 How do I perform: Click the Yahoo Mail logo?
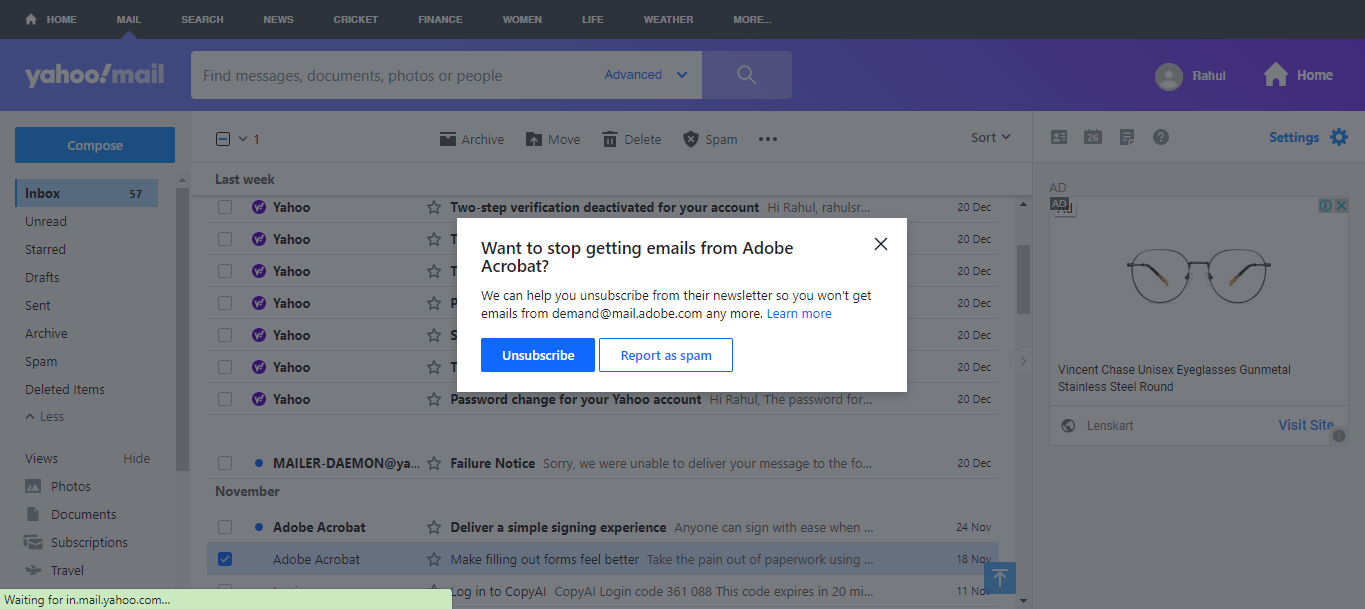pyautogui.click(x=95, y=75)
